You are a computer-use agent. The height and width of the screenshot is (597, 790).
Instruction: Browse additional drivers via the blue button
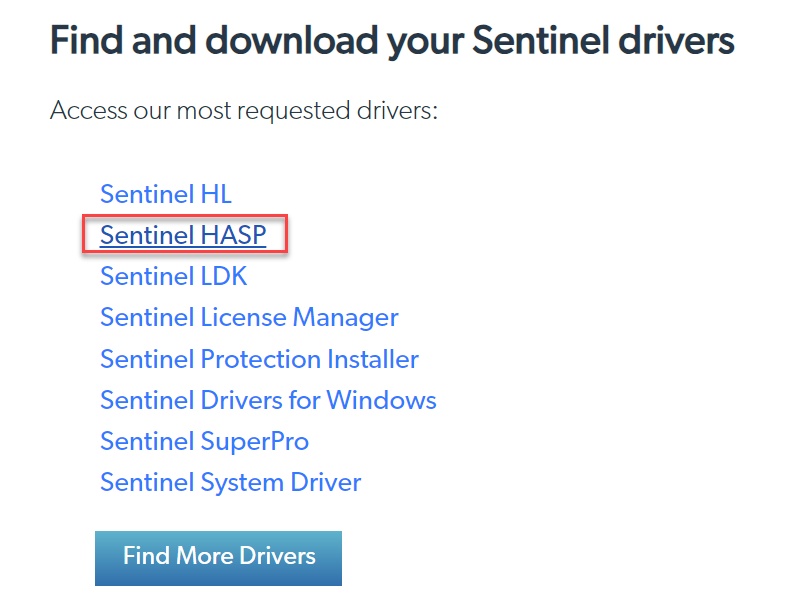(218, 557)
